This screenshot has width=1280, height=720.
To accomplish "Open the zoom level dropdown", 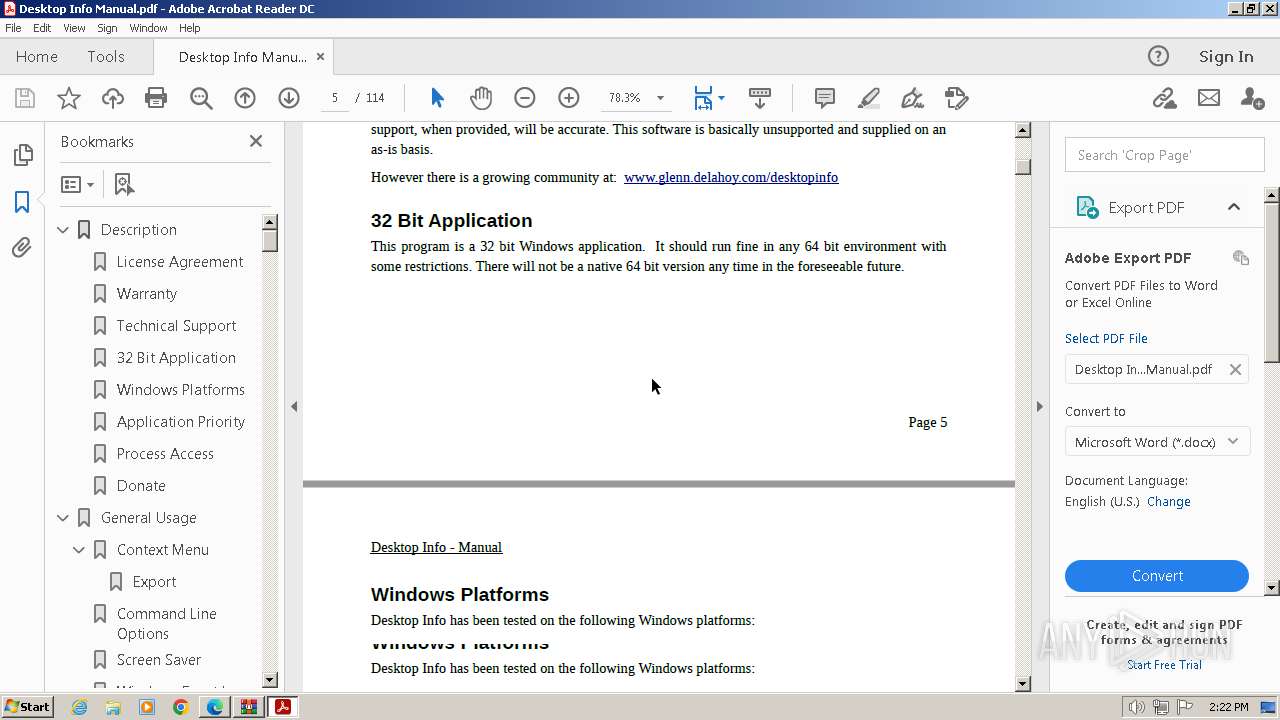I will (x=660, y=98).
